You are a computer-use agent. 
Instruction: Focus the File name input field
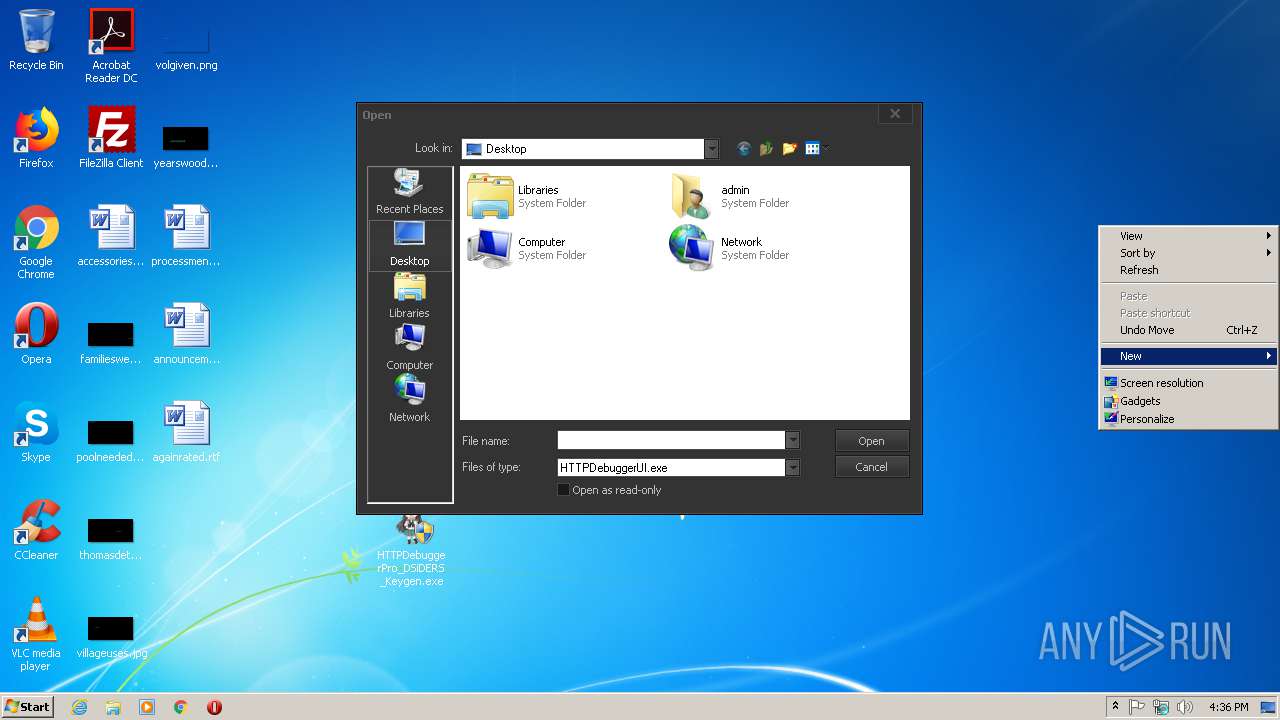coord(671,441)
